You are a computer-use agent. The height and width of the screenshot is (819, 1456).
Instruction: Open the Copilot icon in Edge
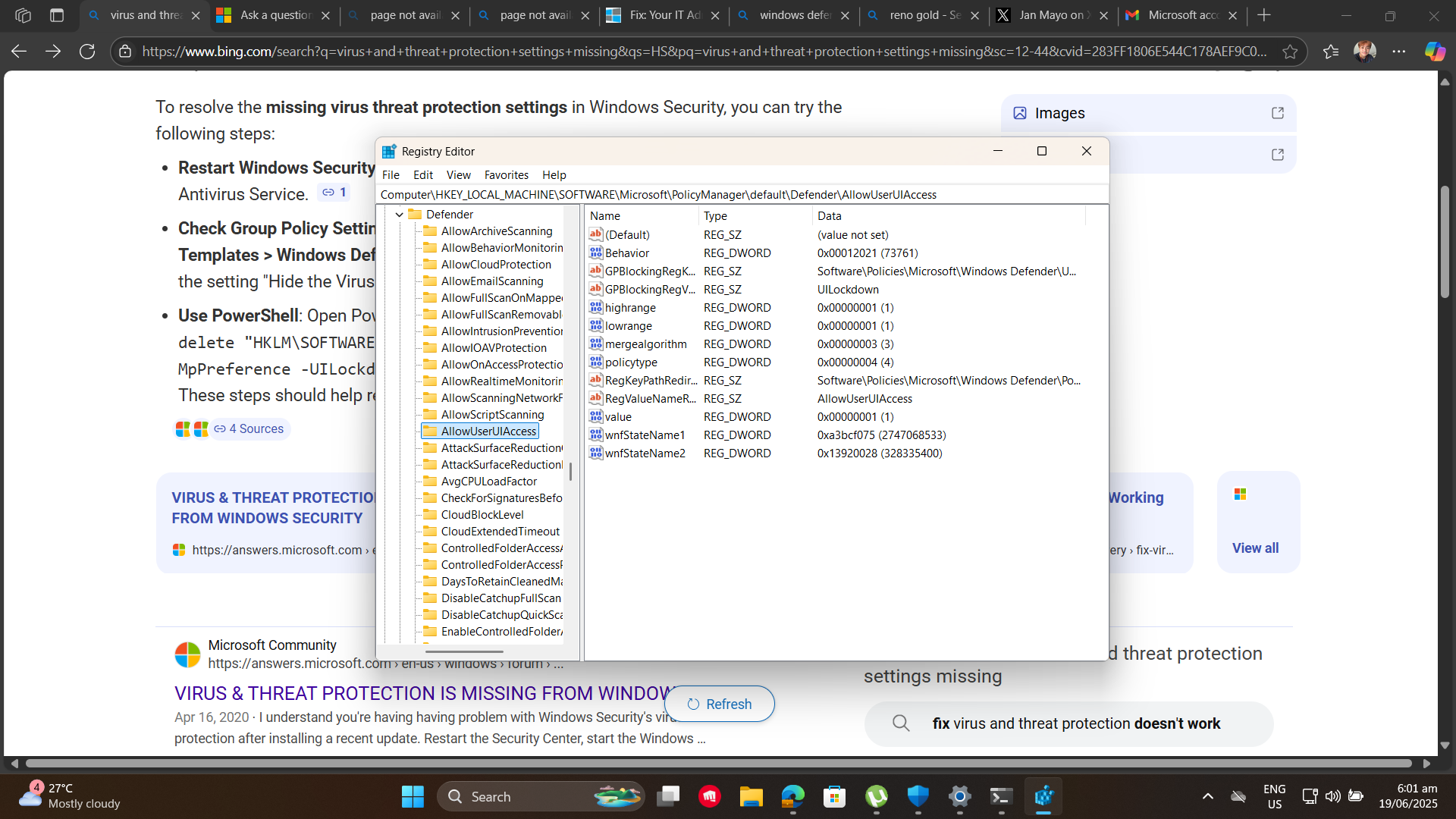(x=1435, y=52)
